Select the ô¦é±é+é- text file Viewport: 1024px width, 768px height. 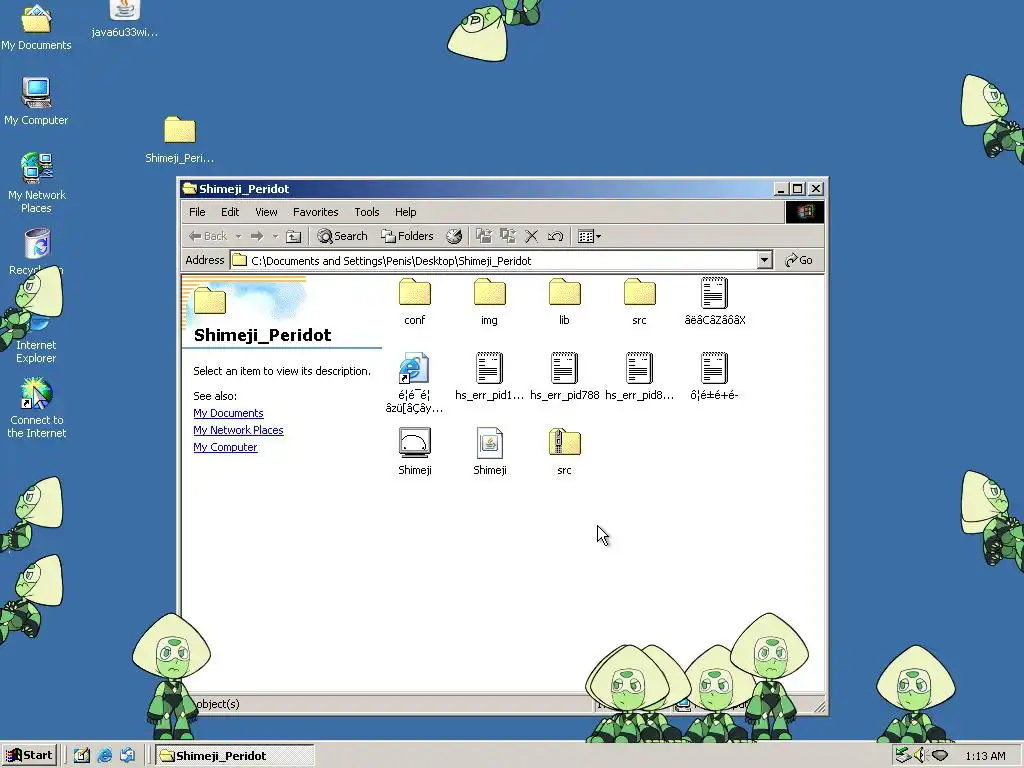[714, 376]
